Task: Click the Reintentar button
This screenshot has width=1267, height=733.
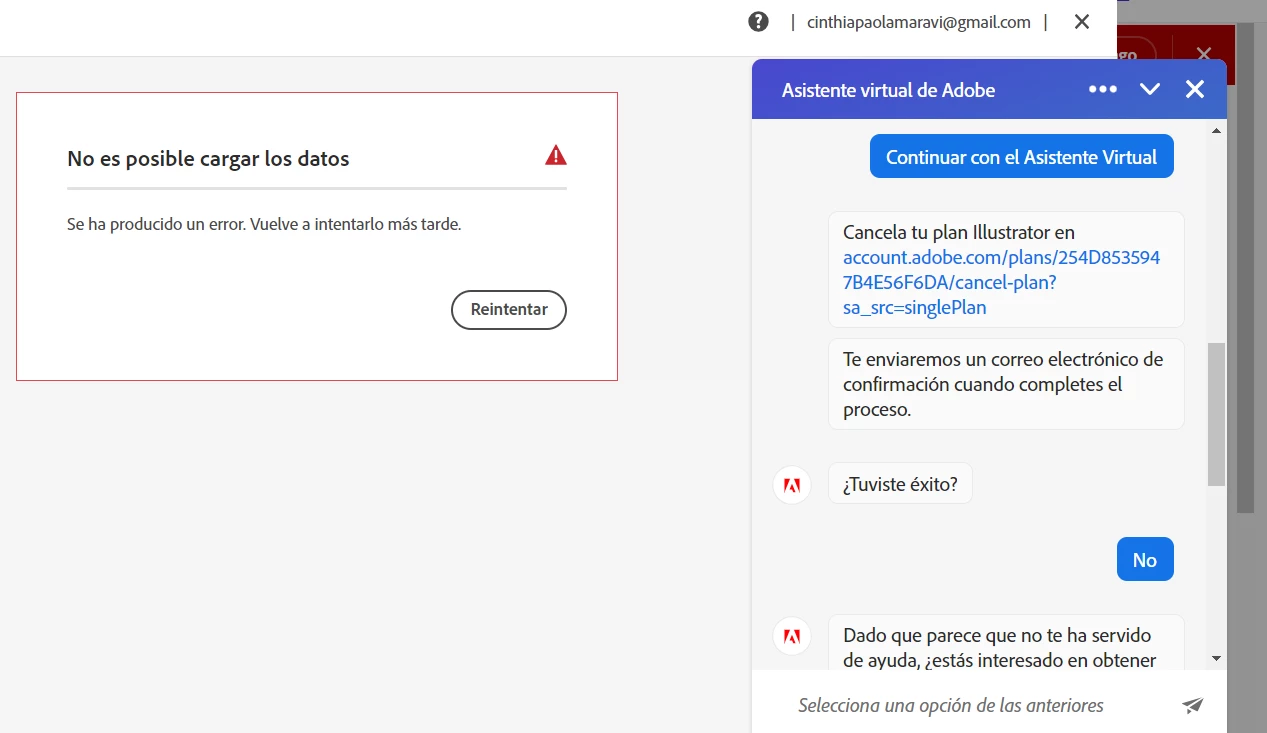Action: pyautogui.click(x=509, y=310)
